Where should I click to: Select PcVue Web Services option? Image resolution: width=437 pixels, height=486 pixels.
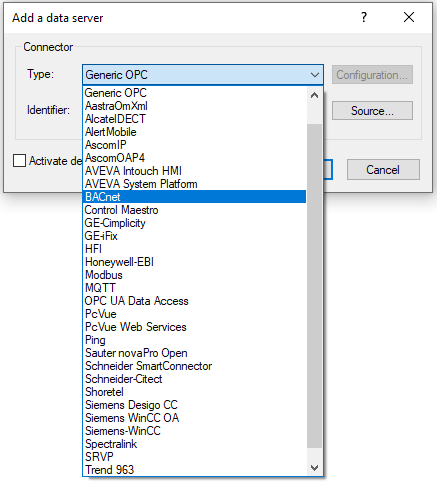(195, 327)
